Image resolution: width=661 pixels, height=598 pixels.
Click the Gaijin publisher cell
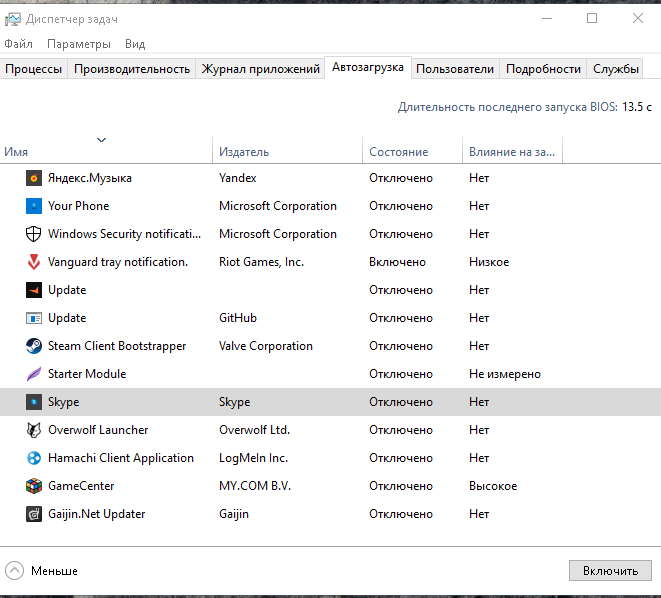click(x=234, y=514)
